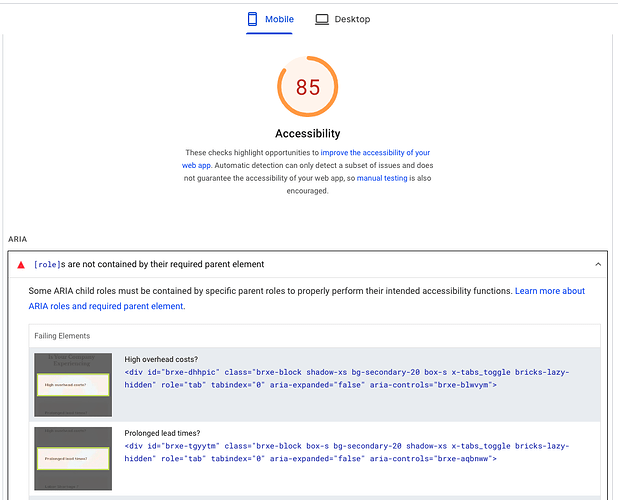The image size is (618, 500).
Task: Click the brxe-dhhpic div code snippet
Action: coord(346,378)
